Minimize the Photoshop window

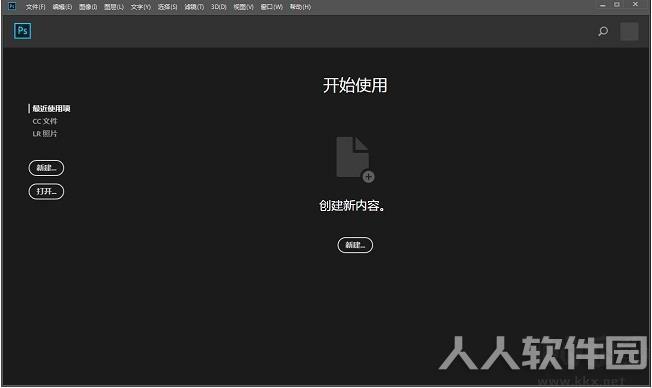603,5
